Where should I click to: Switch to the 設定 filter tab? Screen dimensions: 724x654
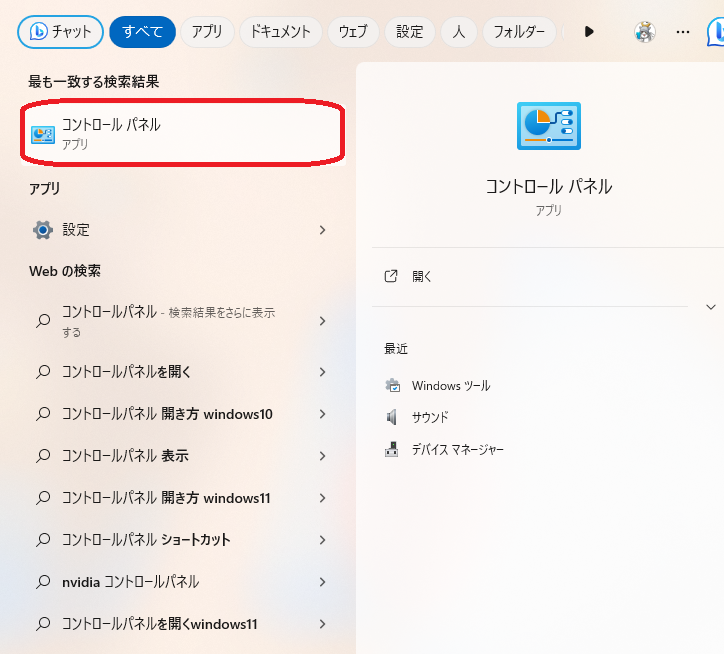tap(410, 32)
